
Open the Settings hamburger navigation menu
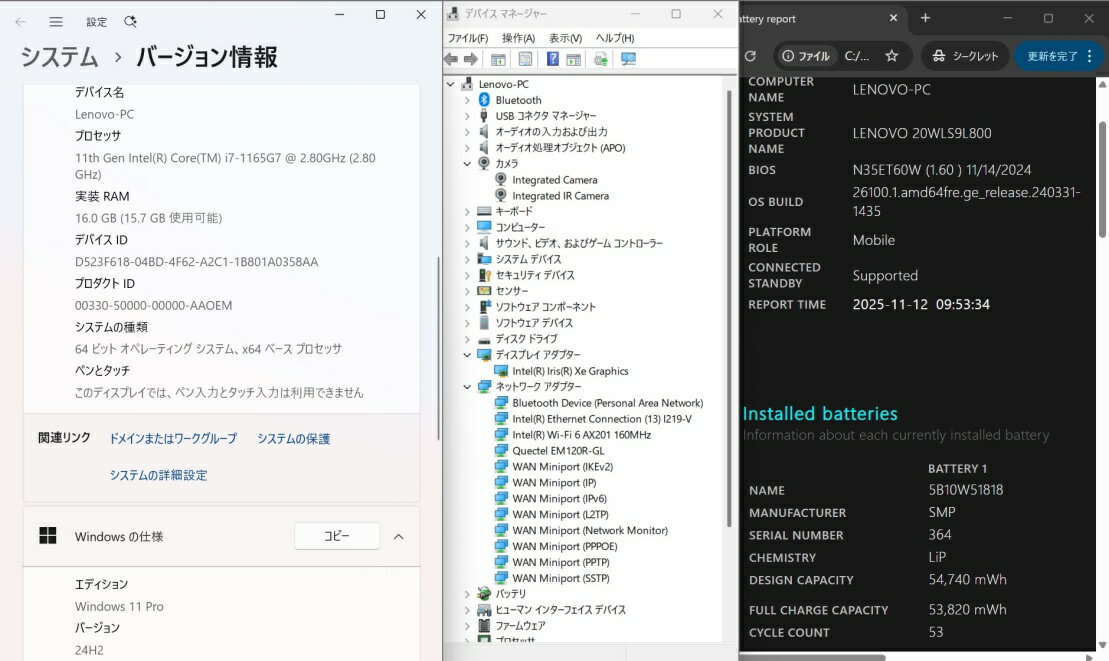56,21
